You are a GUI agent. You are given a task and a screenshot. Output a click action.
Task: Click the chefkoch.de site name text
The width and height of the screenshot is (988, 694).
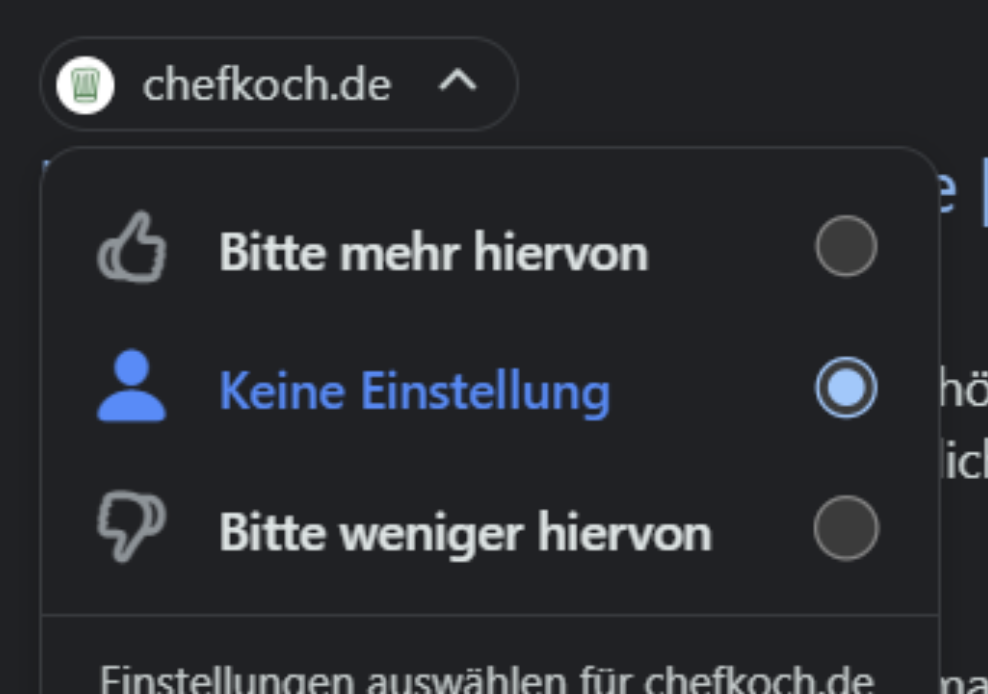pyautogui.click(x=266, y=85)
